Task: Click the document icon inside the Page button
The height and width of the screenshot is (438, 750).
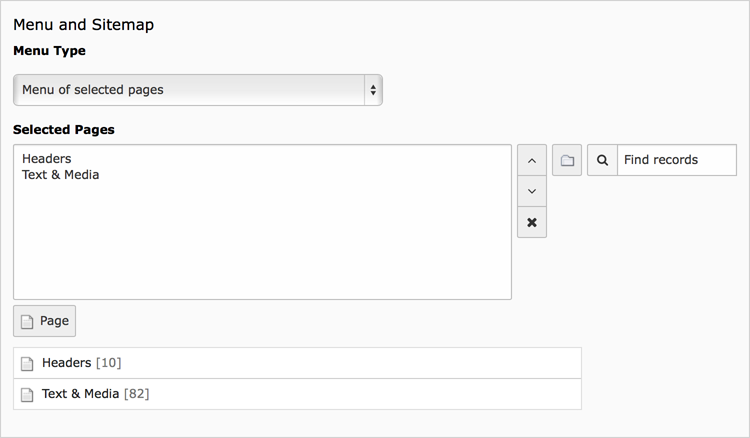Action: coord(28,321)
